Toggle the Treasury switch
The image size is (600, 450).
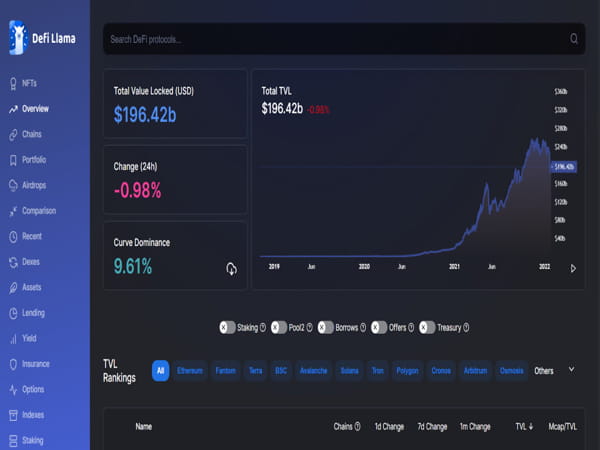(x=427, y=328)
